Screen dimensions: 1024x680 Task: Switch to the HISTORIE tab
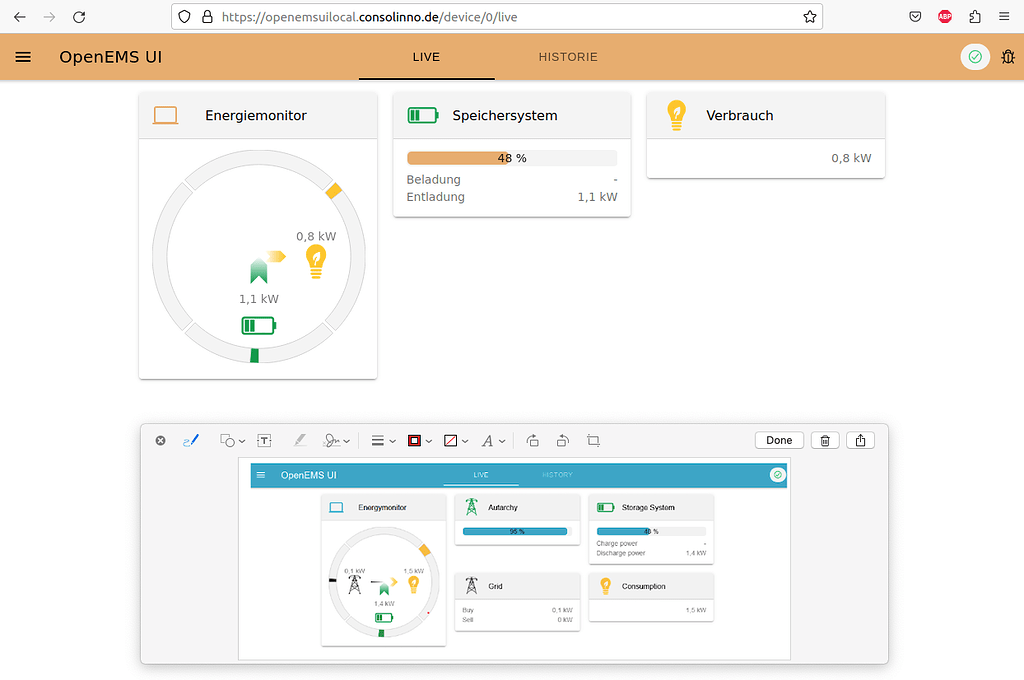coord(568,57)
